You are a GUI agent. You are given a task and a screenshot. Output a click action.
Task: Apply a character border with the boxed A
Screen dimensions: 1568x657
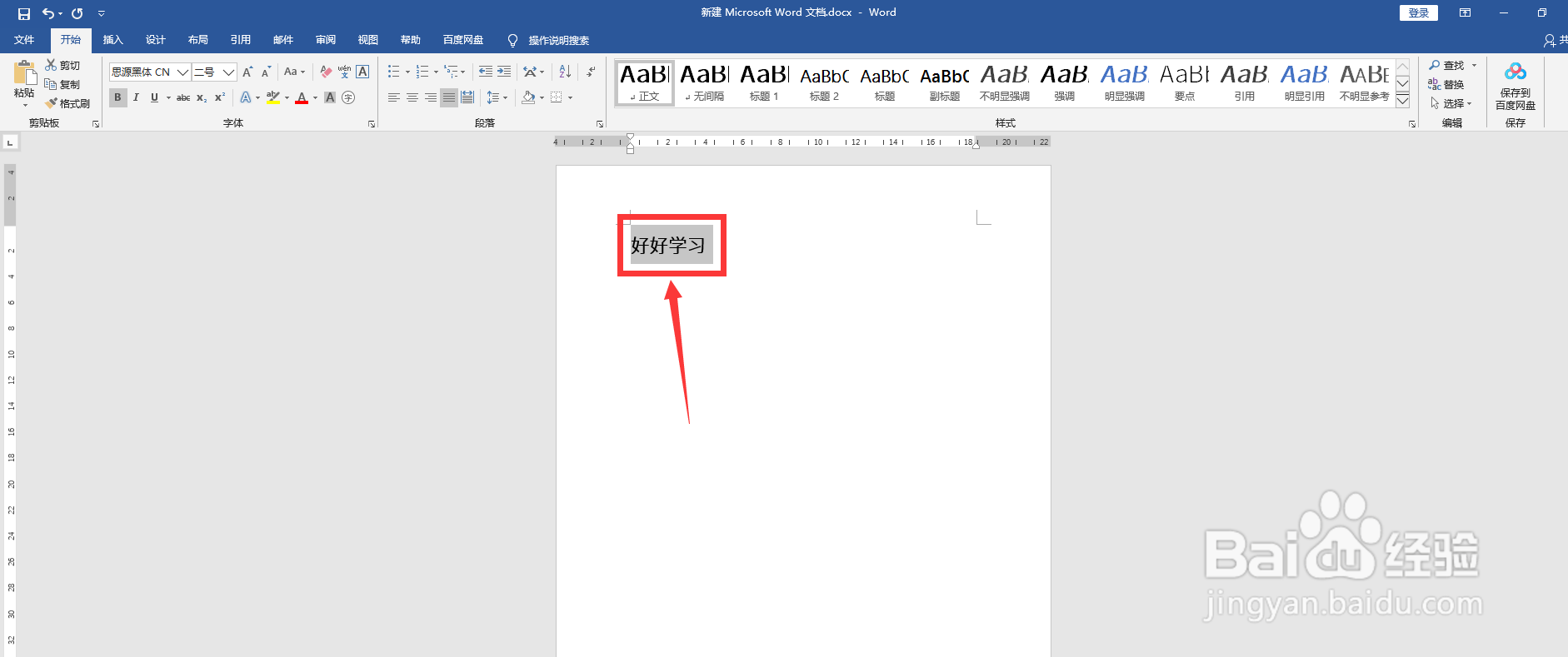pos(362,72)
